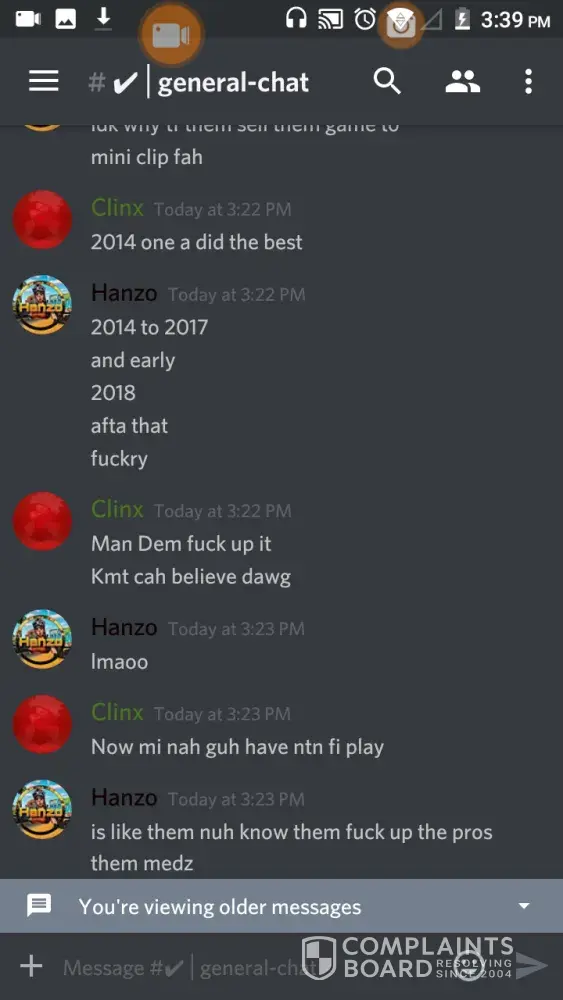Screen dimensions: 563x1000
Task: Tap the plus attachment icon
Action: click(x=31, y=966)
